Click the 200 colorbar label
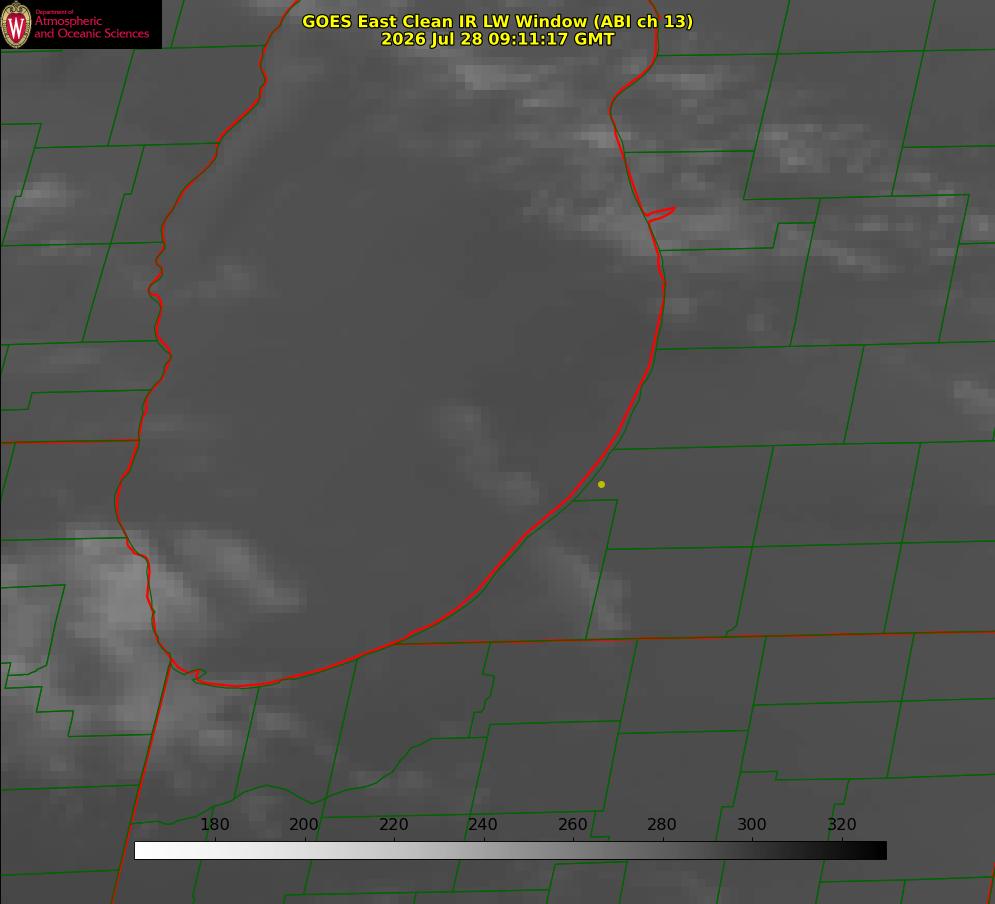995x904 pixels. pos(303,824)
